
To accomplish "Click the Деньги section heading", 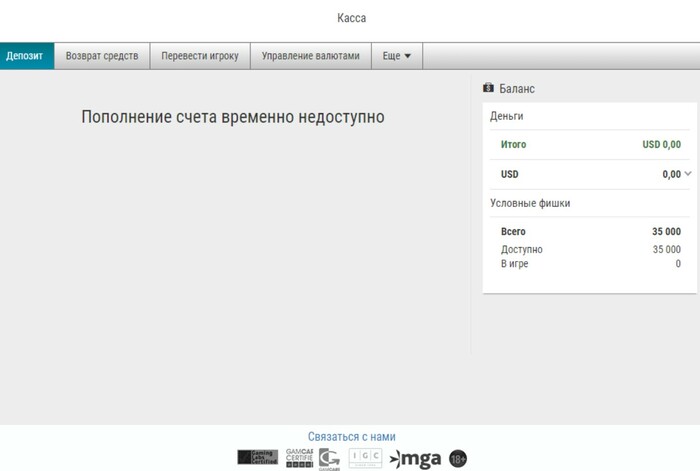I will [x=506, y=116].
